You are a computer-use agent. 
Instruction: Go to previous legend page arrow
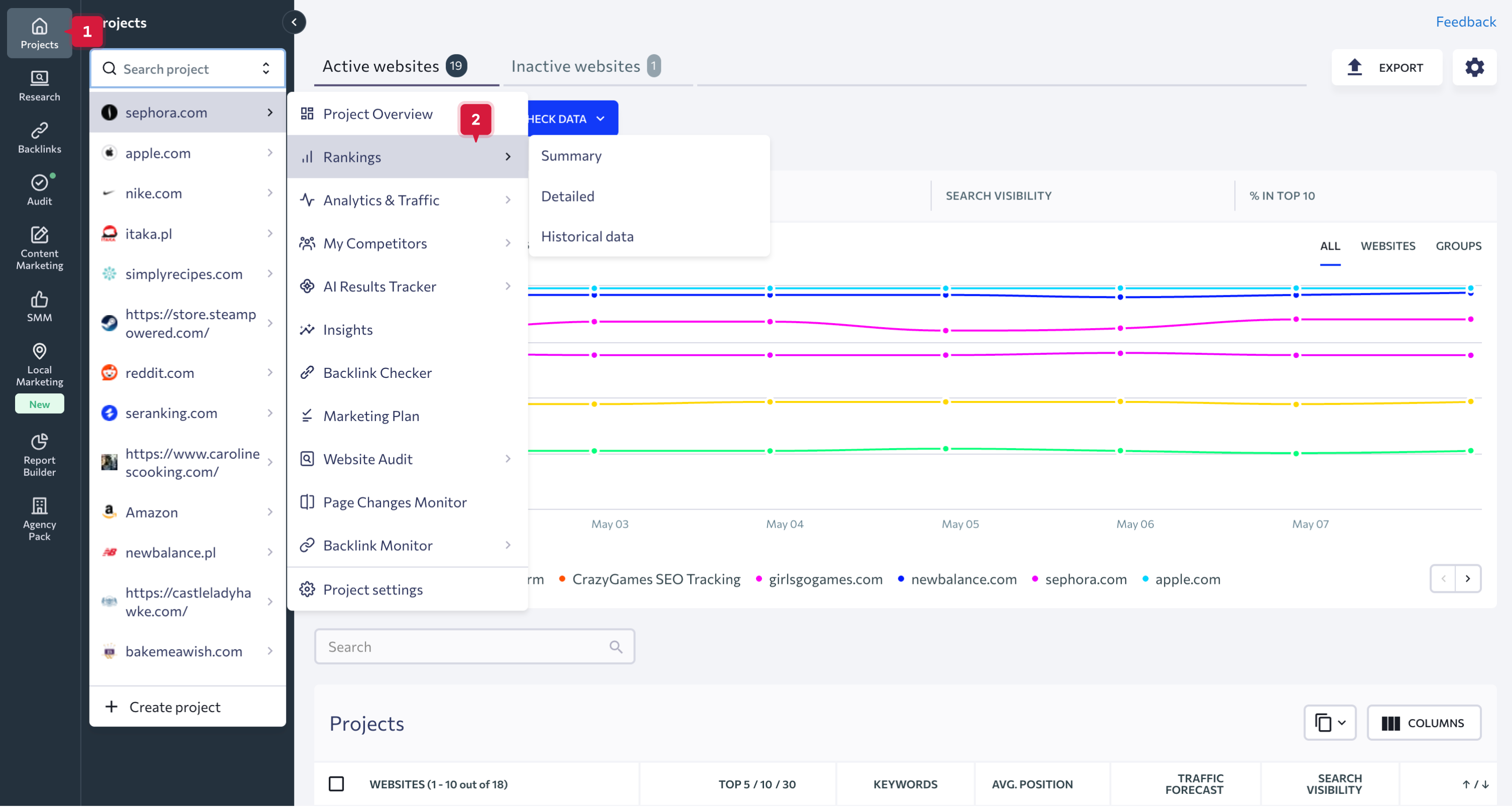tap(1443, 579)
